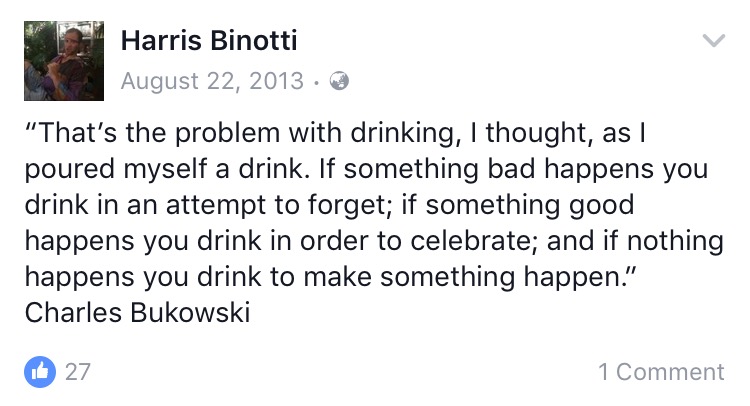Show the 27 likes count list
The height and width of the screenshot is (406, 750).
[78, 372]
